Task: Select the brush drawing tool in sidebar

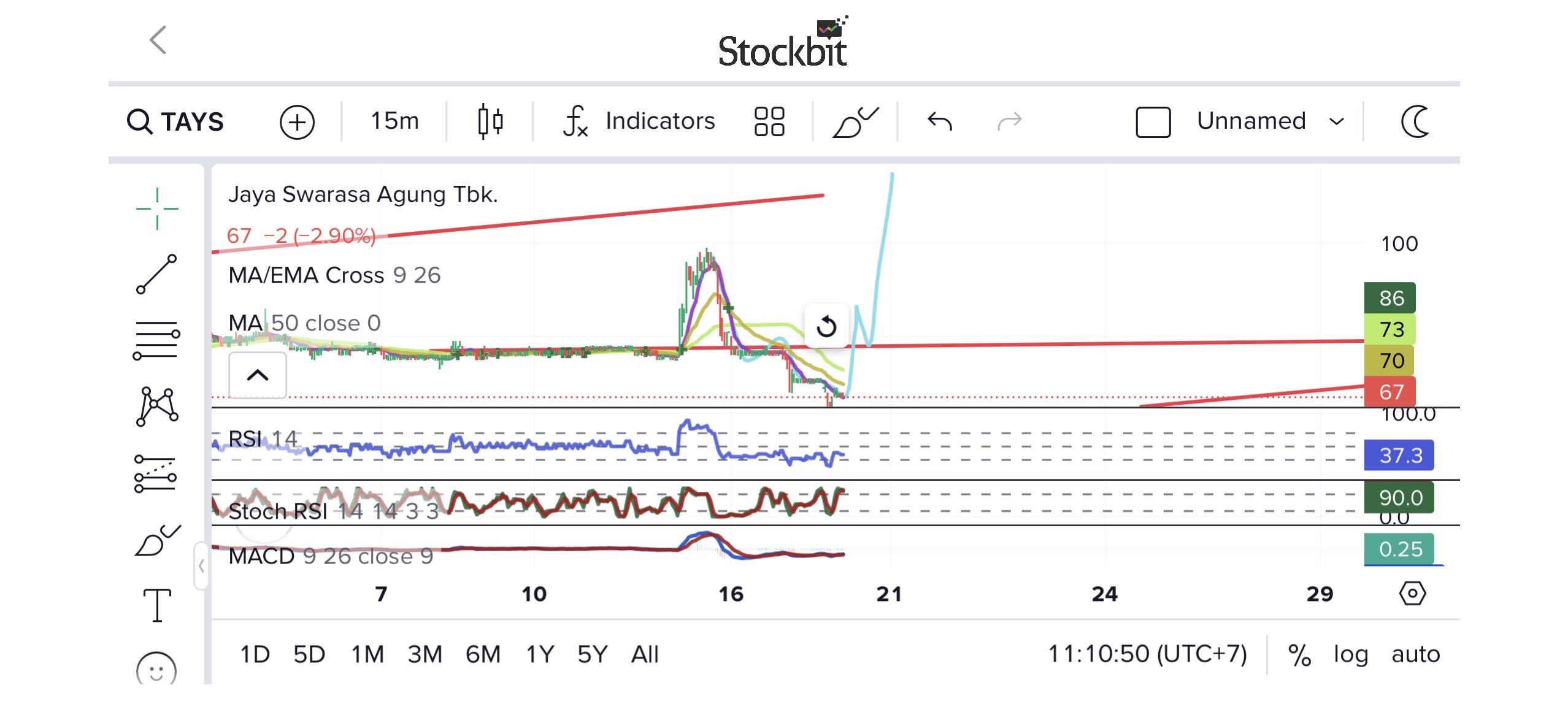Action: pos(157,541)
